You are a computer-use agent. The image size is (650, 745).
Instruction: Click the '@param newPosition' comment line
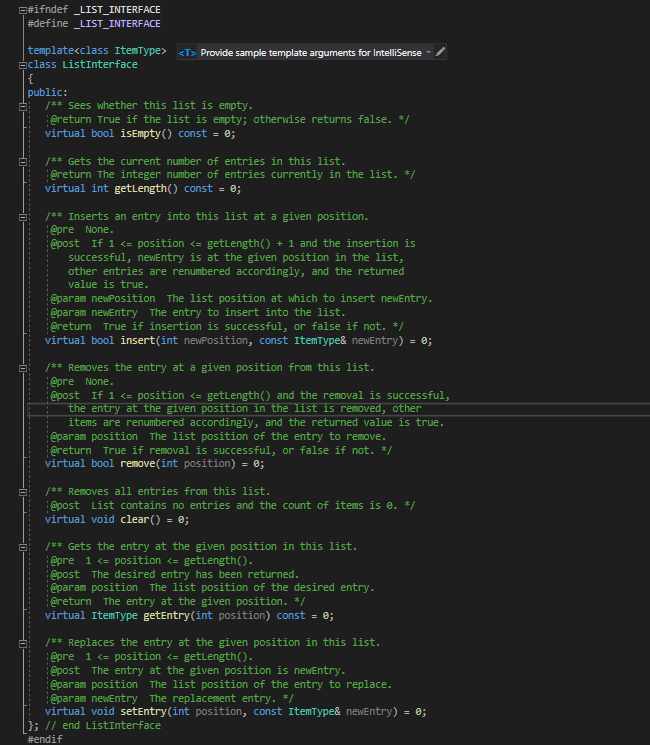click(x=241, y=298)
